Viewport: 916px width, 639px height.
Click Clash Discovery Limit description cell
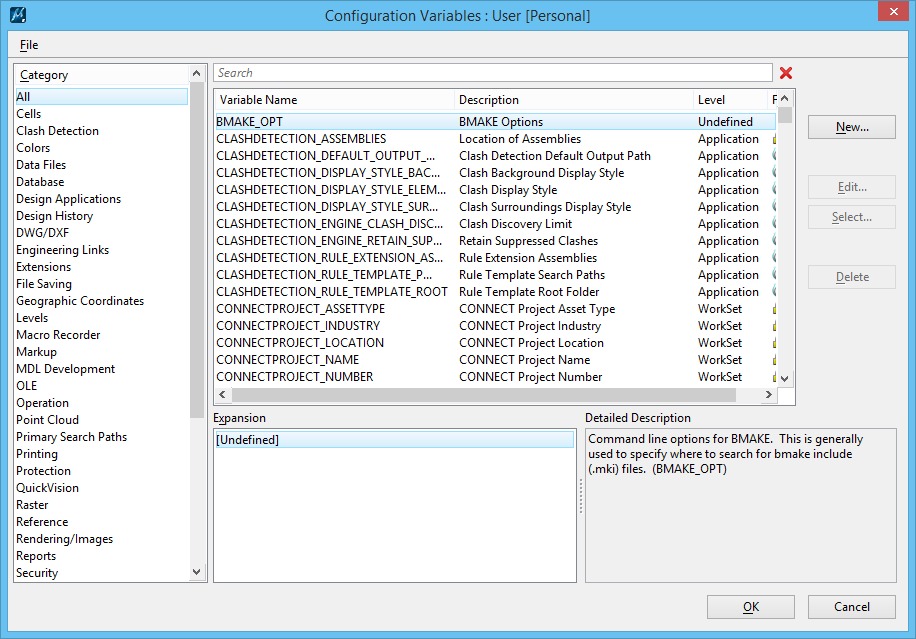(515, 224)
